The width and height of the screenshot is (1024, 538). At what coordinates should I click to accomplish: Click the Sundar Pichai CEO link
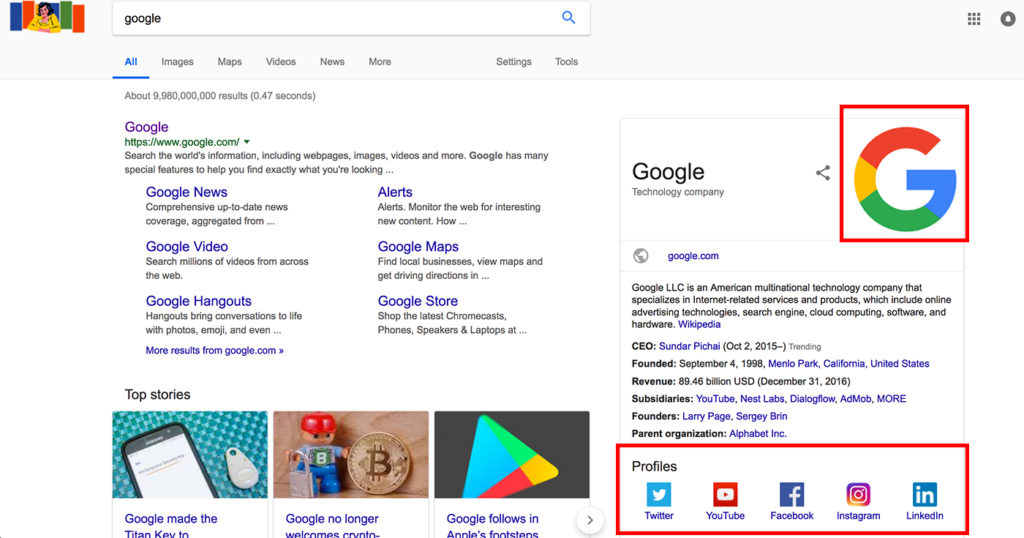[x=689, y=346]
